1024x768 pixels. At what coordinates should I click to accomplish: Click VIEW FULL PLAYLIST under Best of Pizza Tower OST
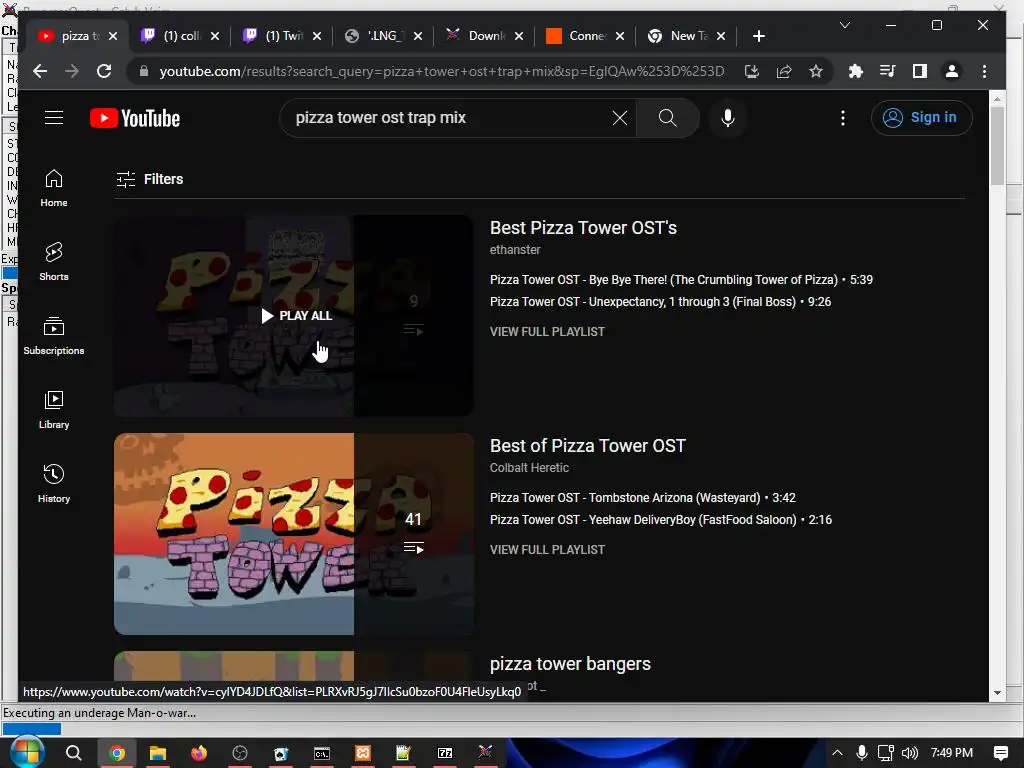(547, 550)
